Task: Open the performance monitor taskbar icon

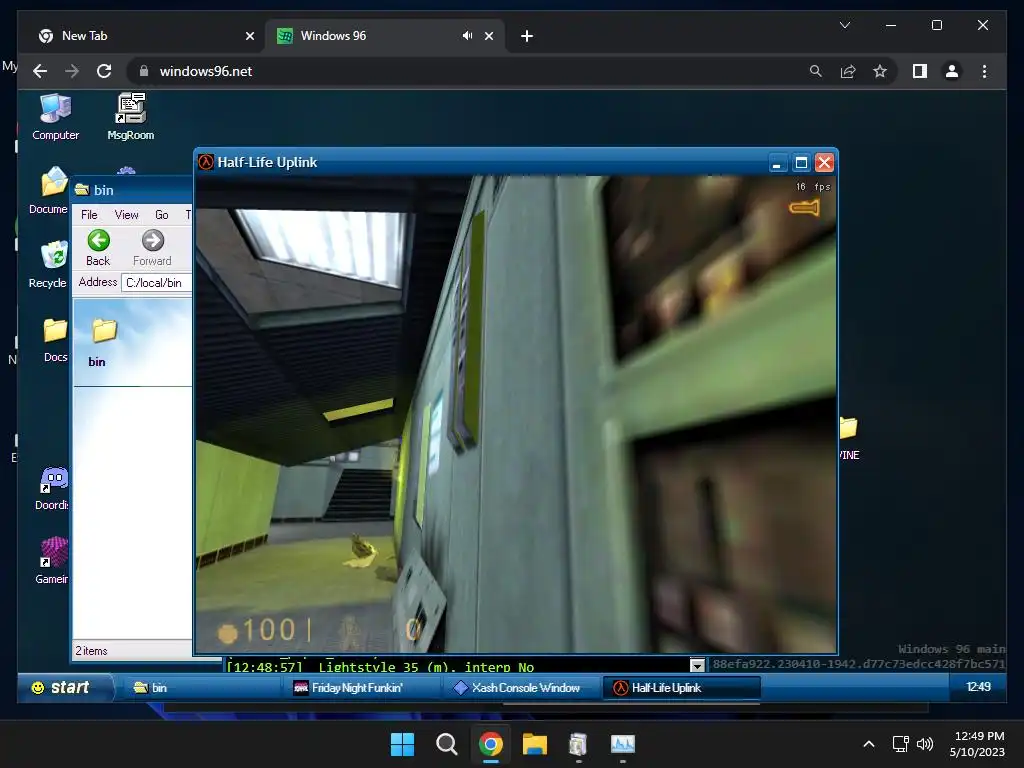Action: click(622, 744)
